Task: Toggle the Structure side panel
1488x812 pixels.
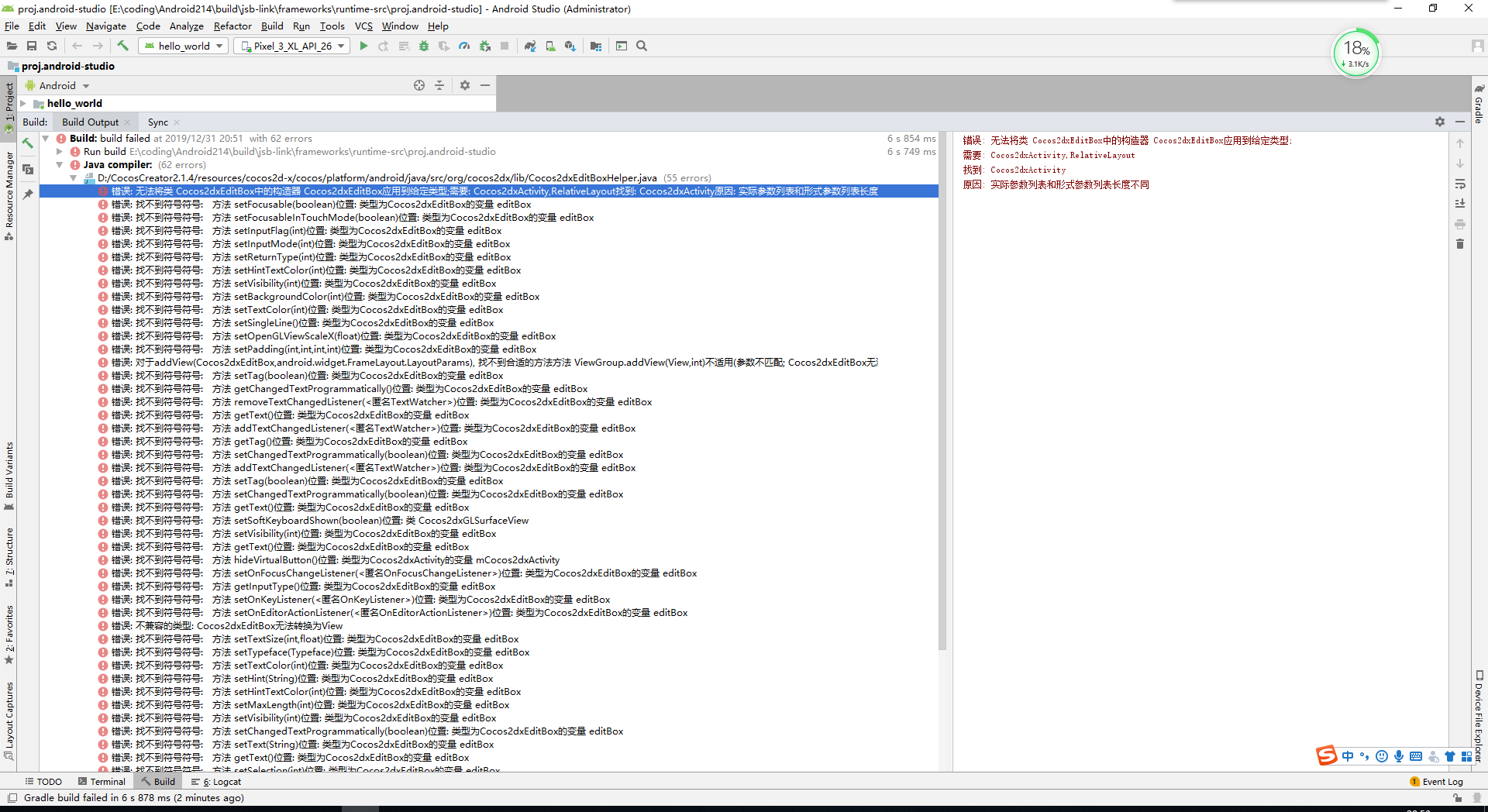Action: coord(9,556)
